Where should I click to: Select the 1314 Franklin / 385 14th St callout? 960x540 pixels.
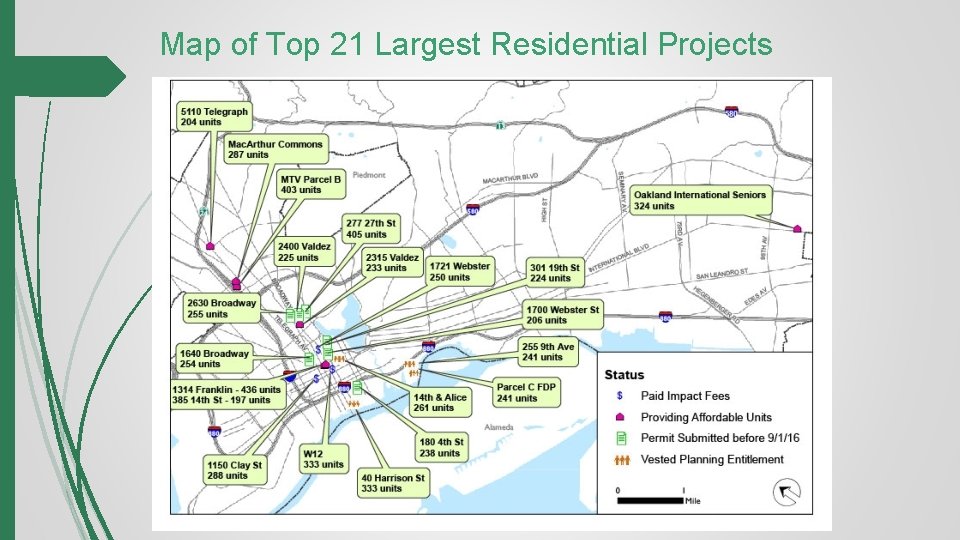[x=227, y=395]
